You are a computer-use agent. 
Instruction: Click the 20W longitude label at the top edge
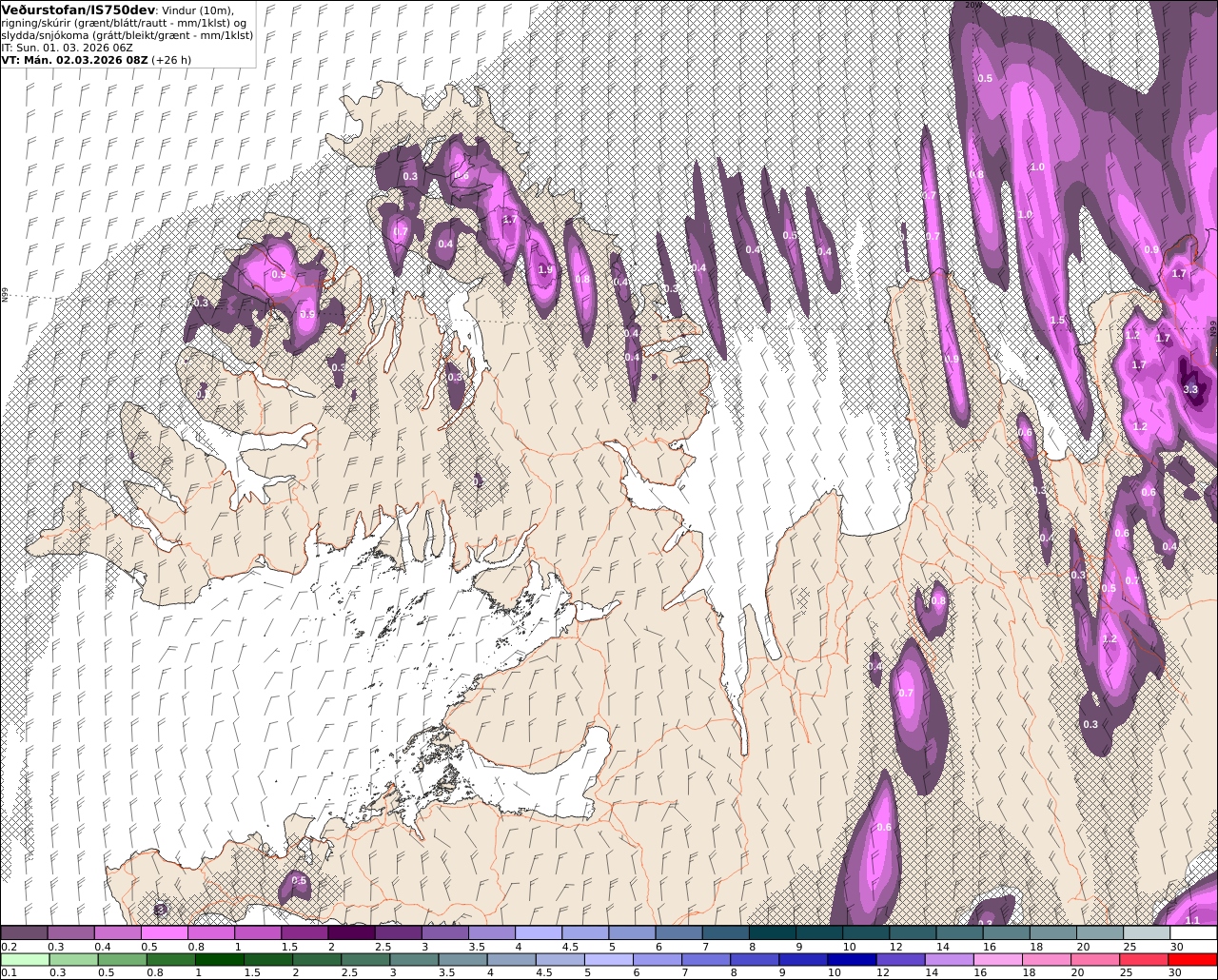click(972, 5)
